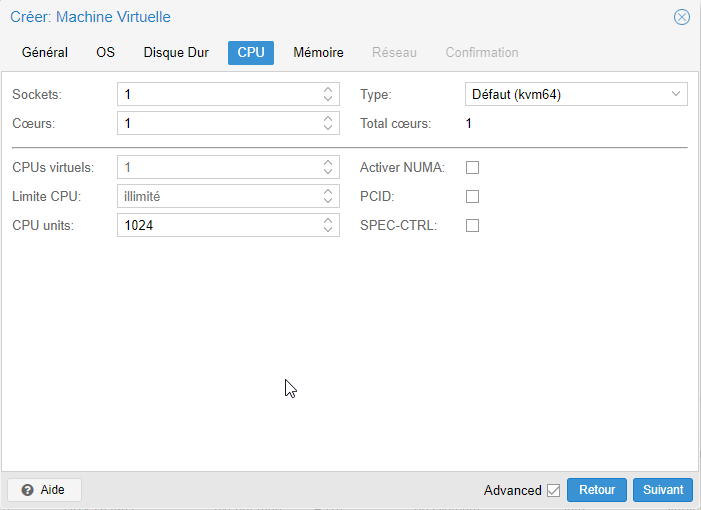Increase CPU units with up arrow
The height and width of the screenshot is (510, 701).
[x=328, y=220]
